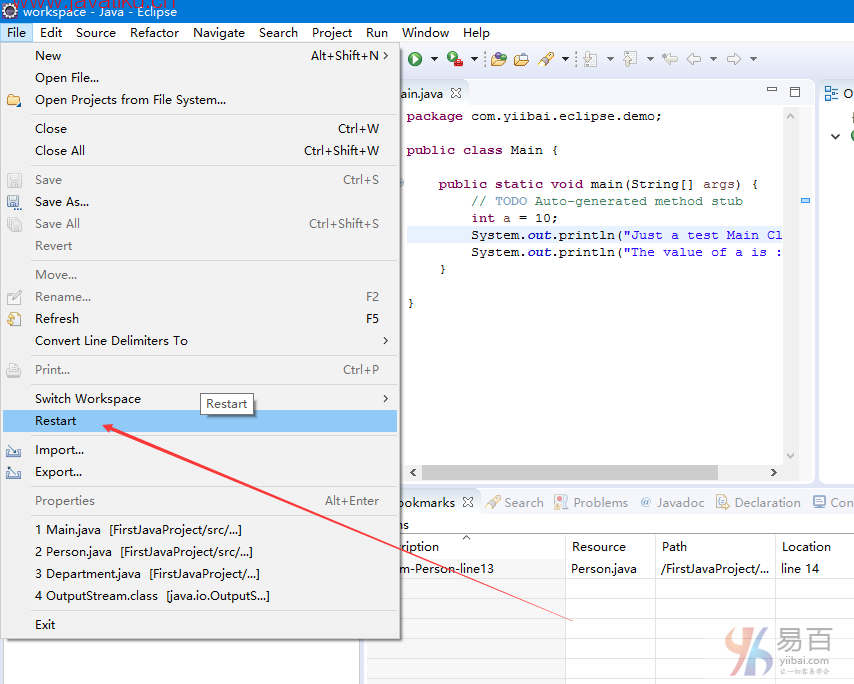Viewport: 854px width, 684px height.
Task: Click the Last Edit Location toolbar icon
Action: 670,59
